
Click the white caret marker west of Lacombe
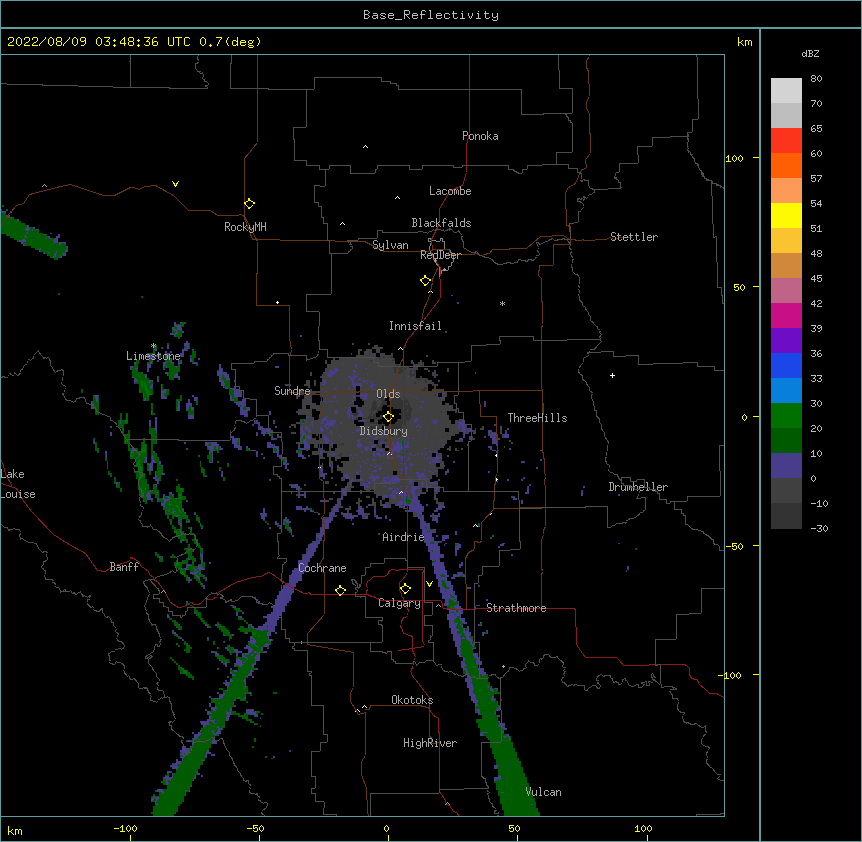pos(397,197)
